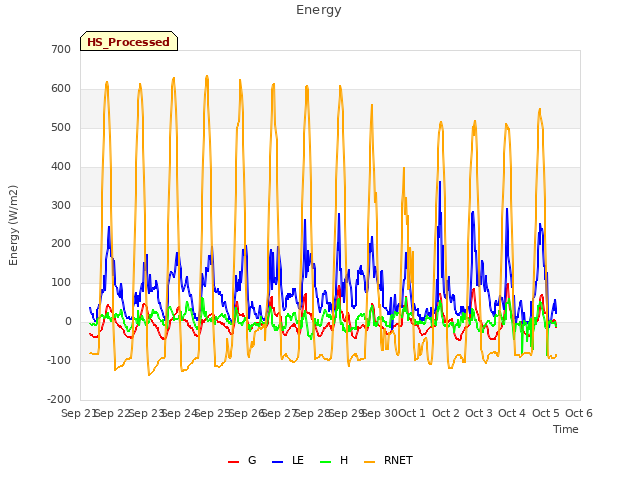Click the 200 y-axis tick label
Viewport: 640px width, 480px height.
point(61,244)
